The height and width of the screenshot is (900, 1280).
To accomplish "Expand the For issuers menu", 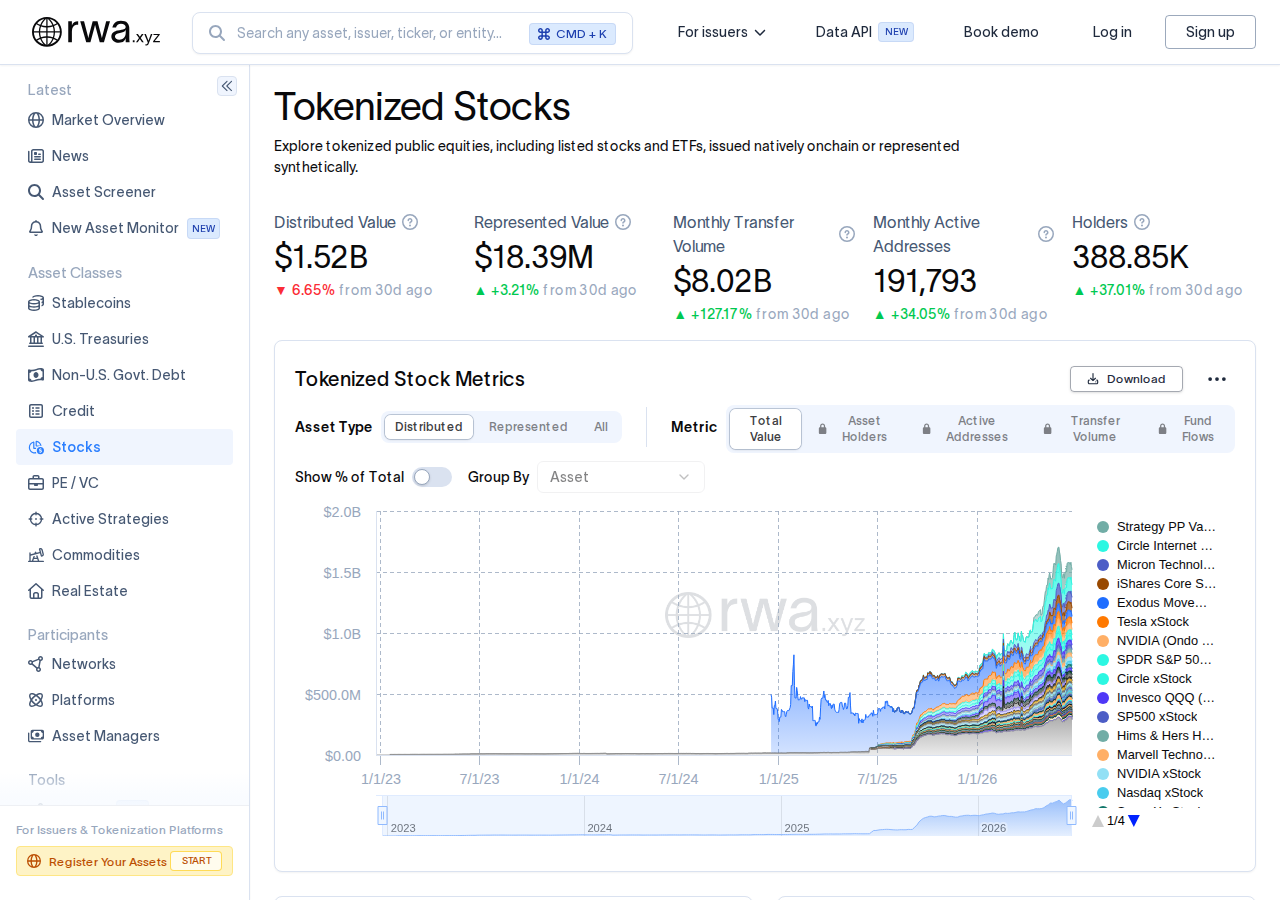I will tap(722, 32).
